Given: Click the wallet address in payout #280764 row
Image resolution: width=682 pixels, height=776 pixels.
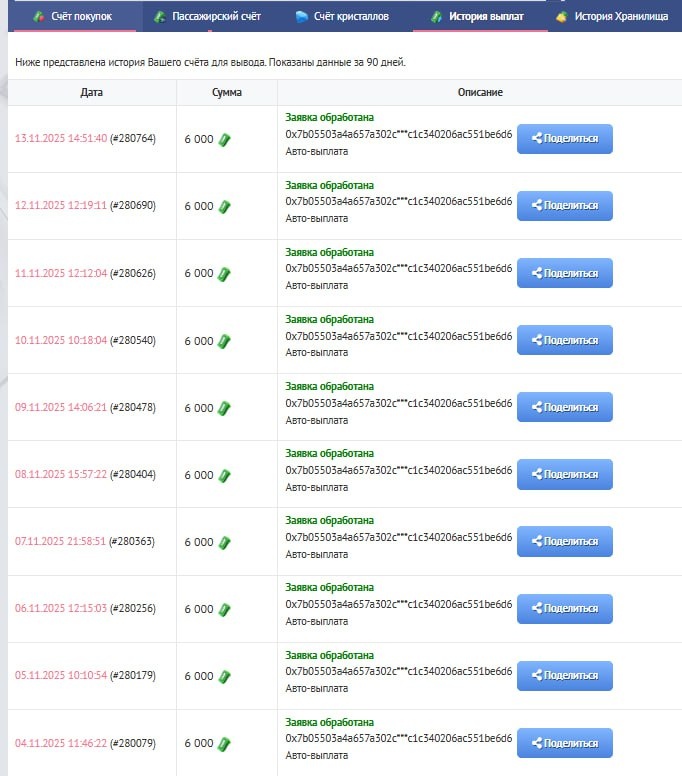Looking at the screenshot, I should [398, 133].
